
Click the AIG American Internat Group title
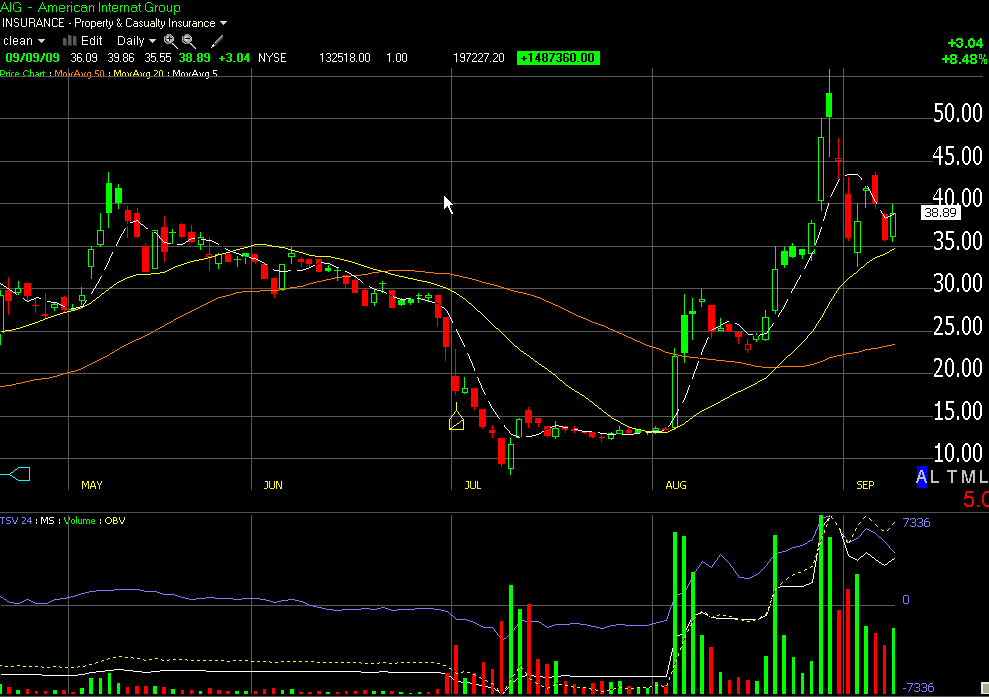tap(91, 8)
